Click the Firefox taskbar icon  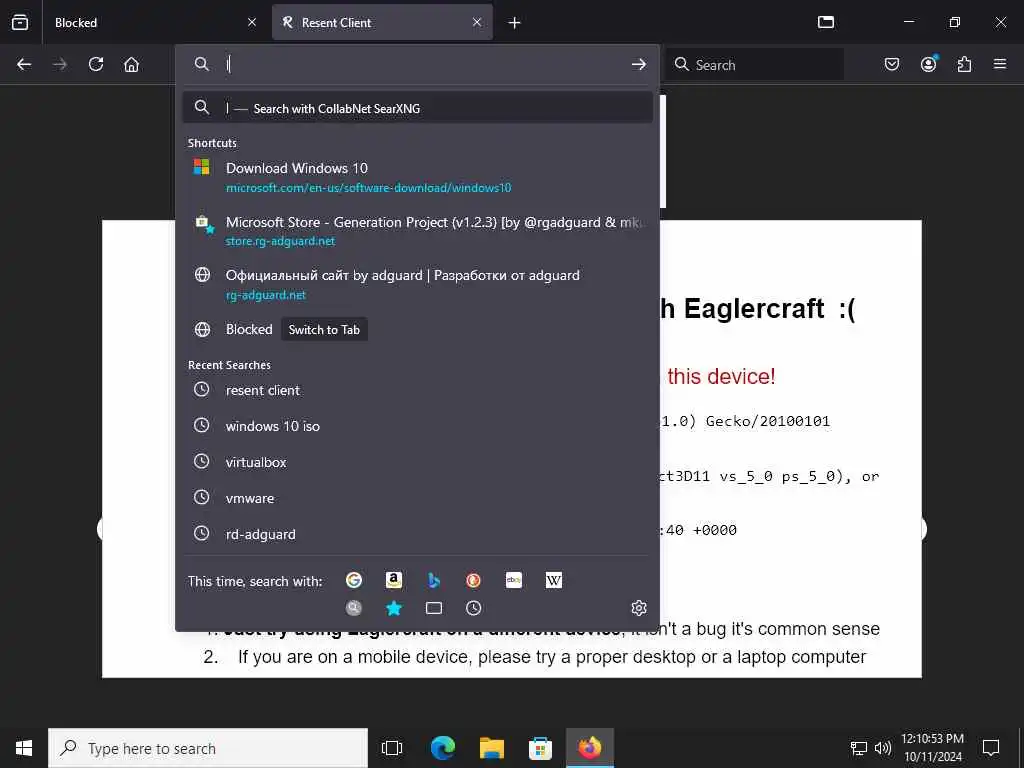[590, 748]
